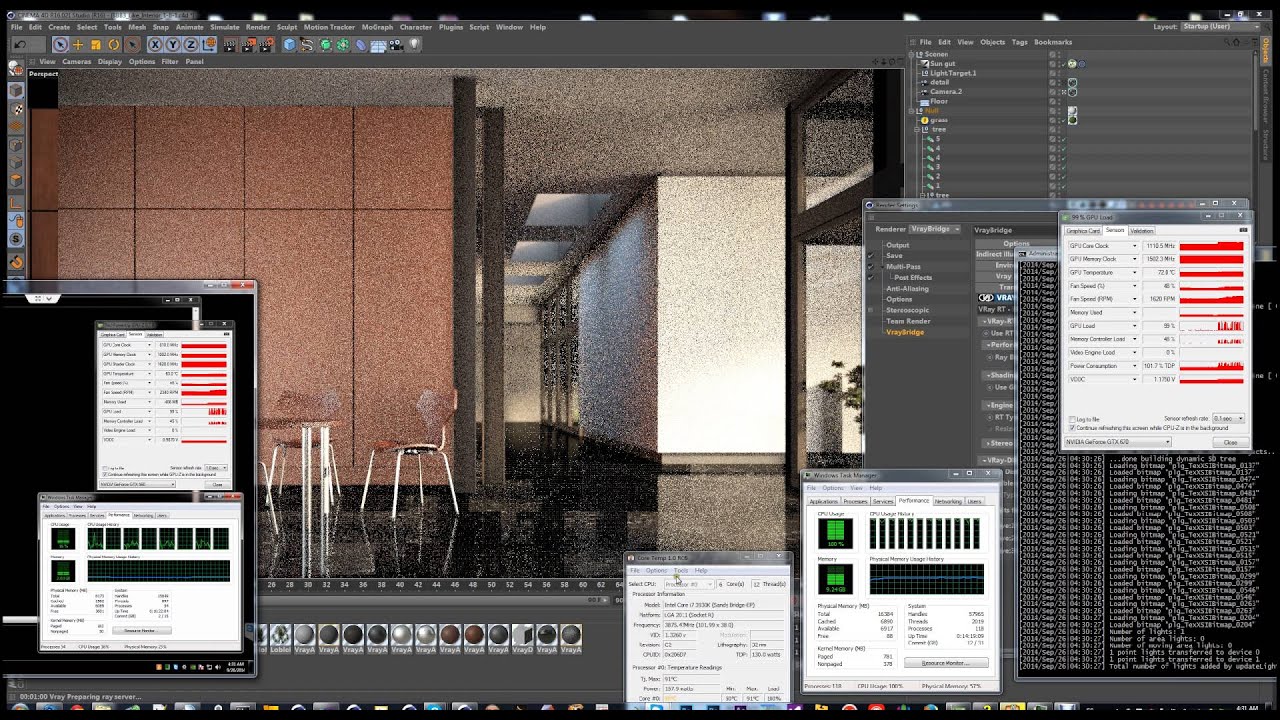Viewport: 1280px width, 720px height.
Task: Toggle Save checkbox in Render Settings
Action: [x=871, y=256]
